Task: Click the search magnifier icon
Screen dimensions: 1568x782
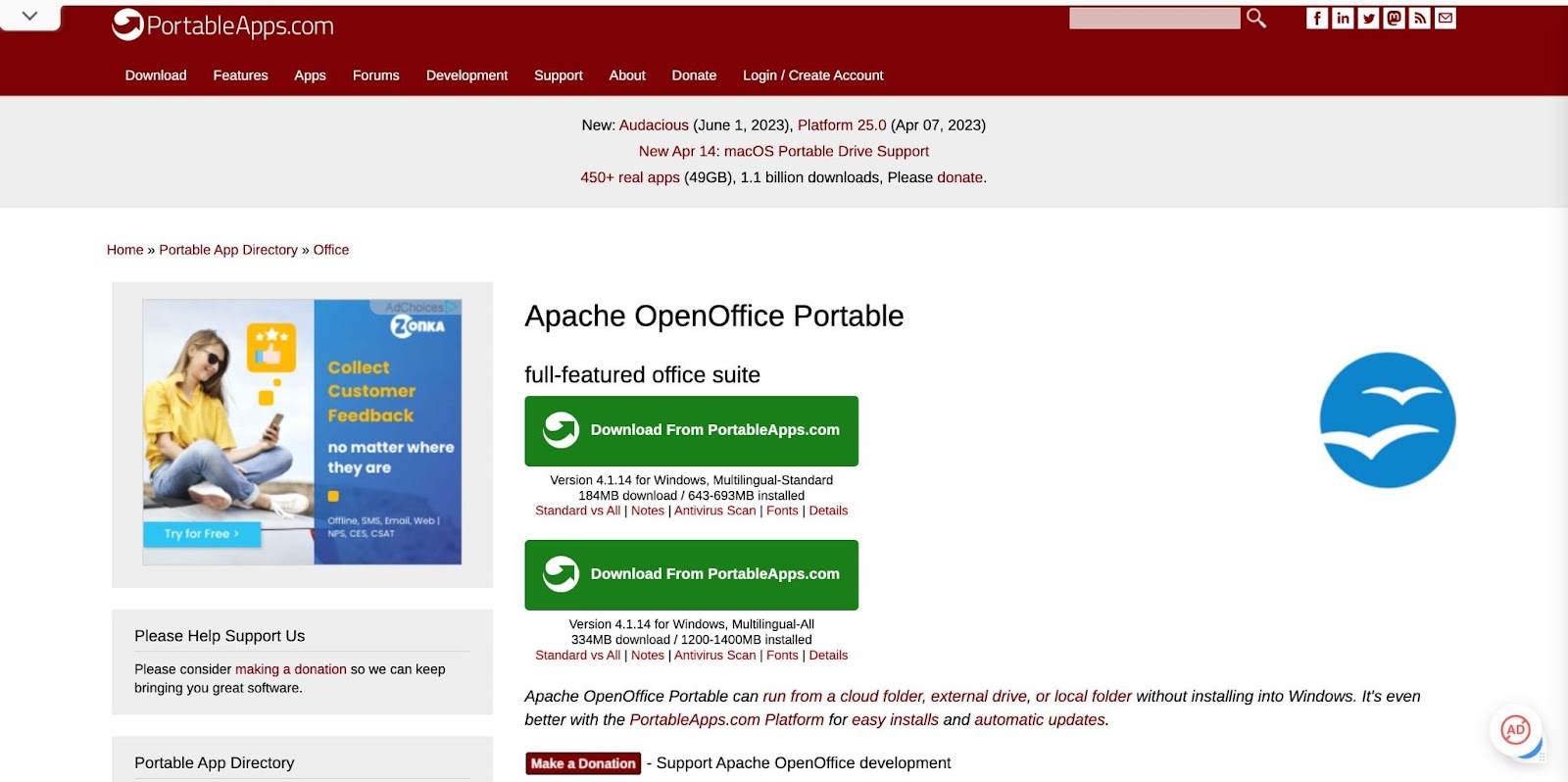Action: click(1256, 18)
